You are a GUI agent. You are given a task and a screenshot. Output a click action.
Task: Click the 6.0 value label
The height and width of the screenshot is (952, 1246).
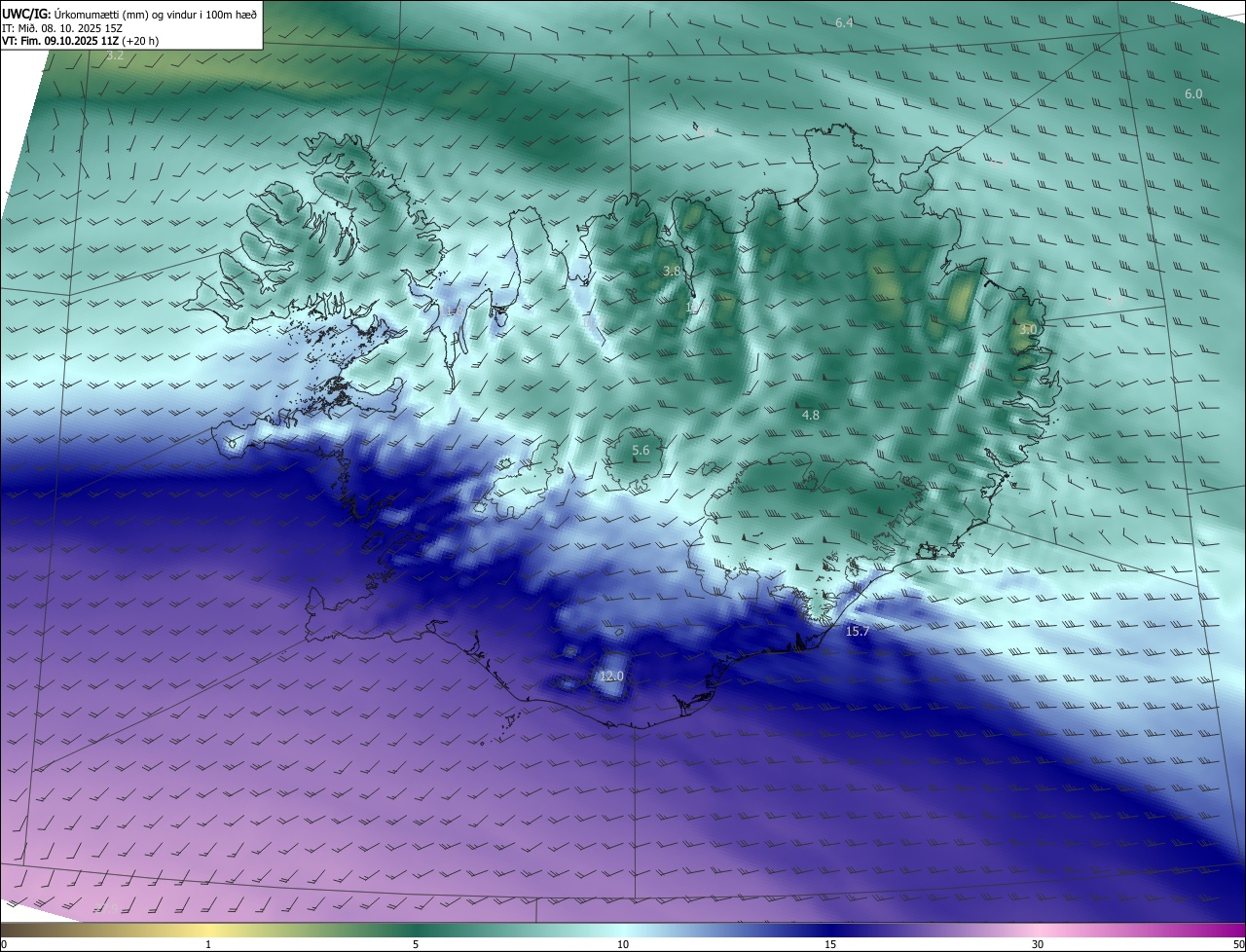[1193, 93]
